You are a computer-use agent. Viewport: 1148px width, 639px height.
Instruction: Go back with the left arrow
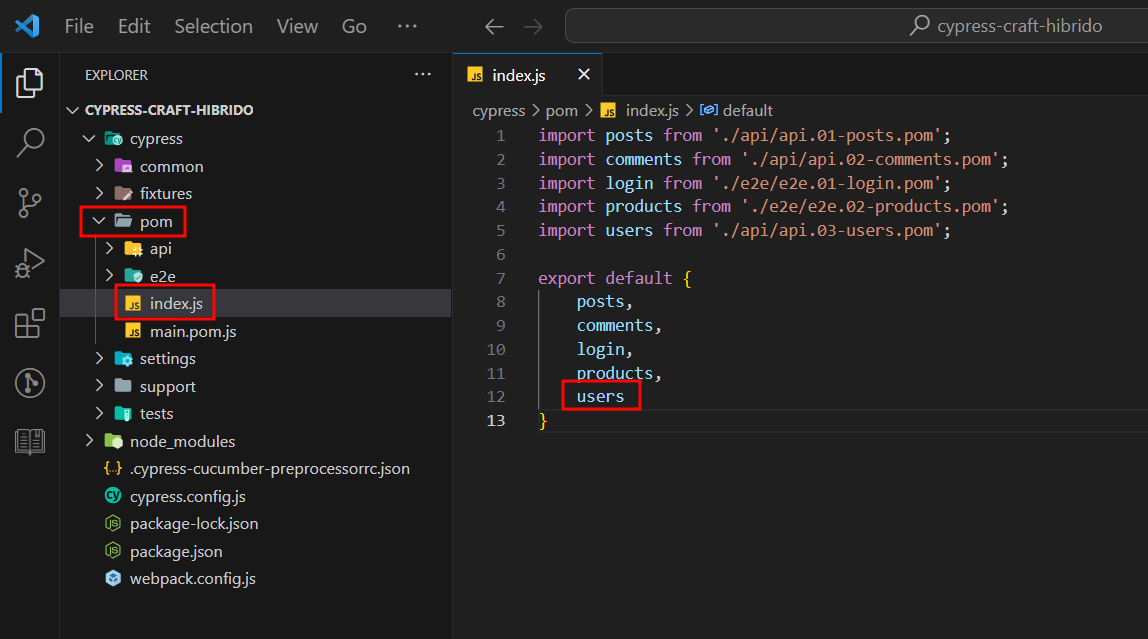click(494, 27)
